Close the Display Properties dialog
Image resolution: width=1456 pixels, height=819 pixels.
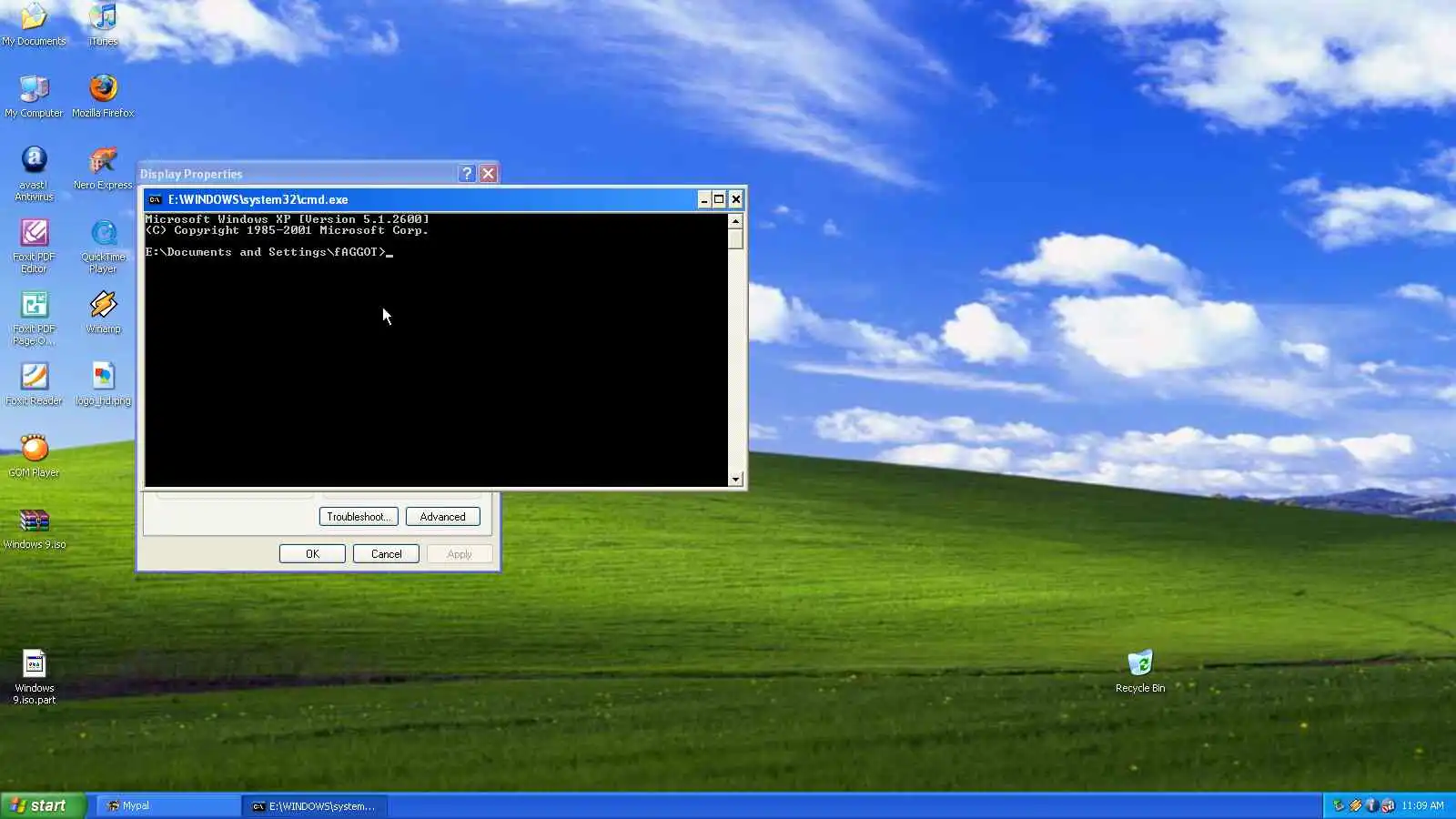click(x=489, y=174)
